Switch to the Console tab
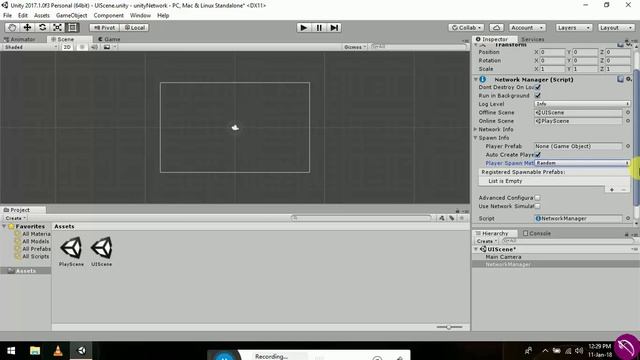 537,233
